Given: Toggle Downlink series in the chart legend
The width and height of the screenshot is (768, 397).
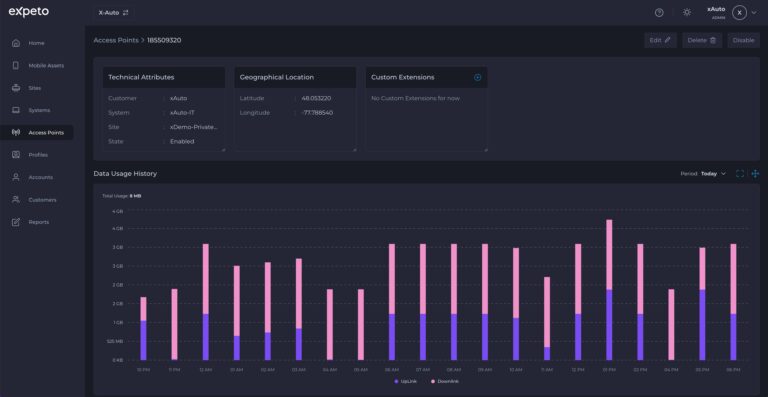Looking at the screenshot, I should [445, 381].
